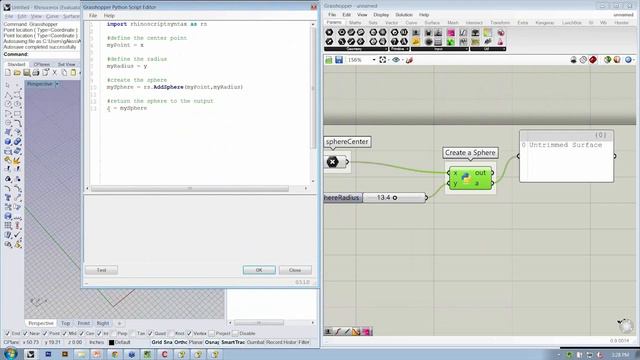640x360 pixels.
Task: Expand the Primitive panel dropdown bar
Action: click(x=400, y=49)
